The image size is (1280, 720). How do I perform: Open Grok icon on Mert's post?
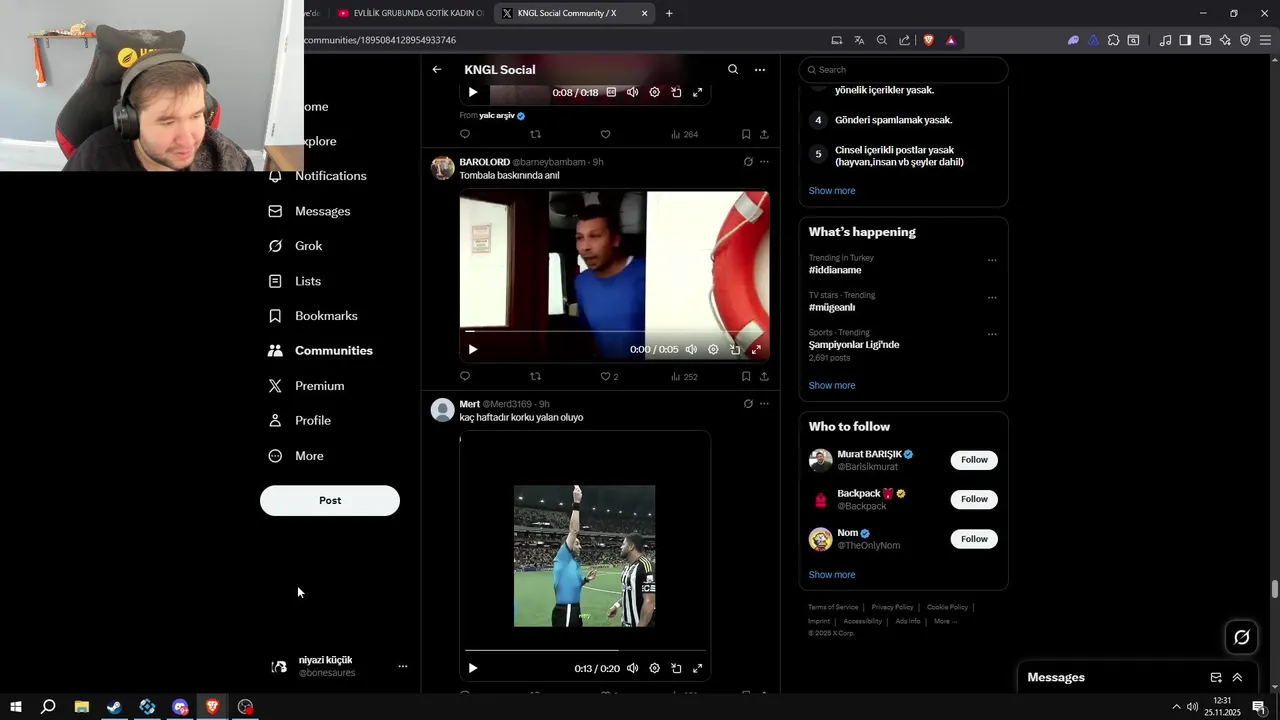pos(748,404)
